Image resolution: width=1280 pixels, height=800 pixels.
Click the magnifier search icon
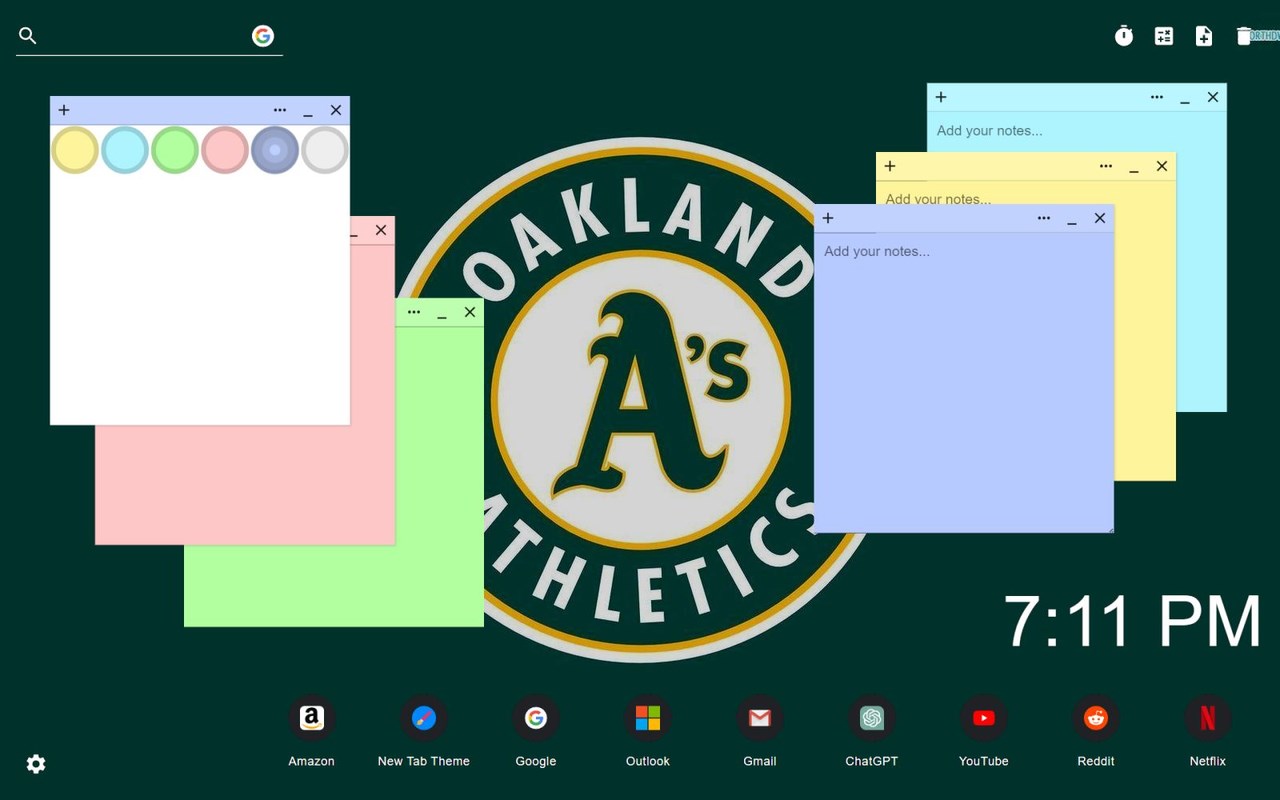pyautogui.click(x=28, y=36)
